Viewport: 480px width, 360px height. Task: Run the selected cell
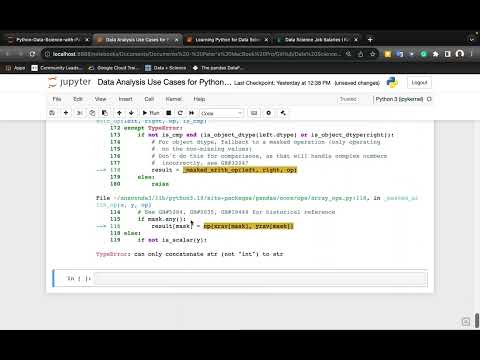click(x=151, y=113)
